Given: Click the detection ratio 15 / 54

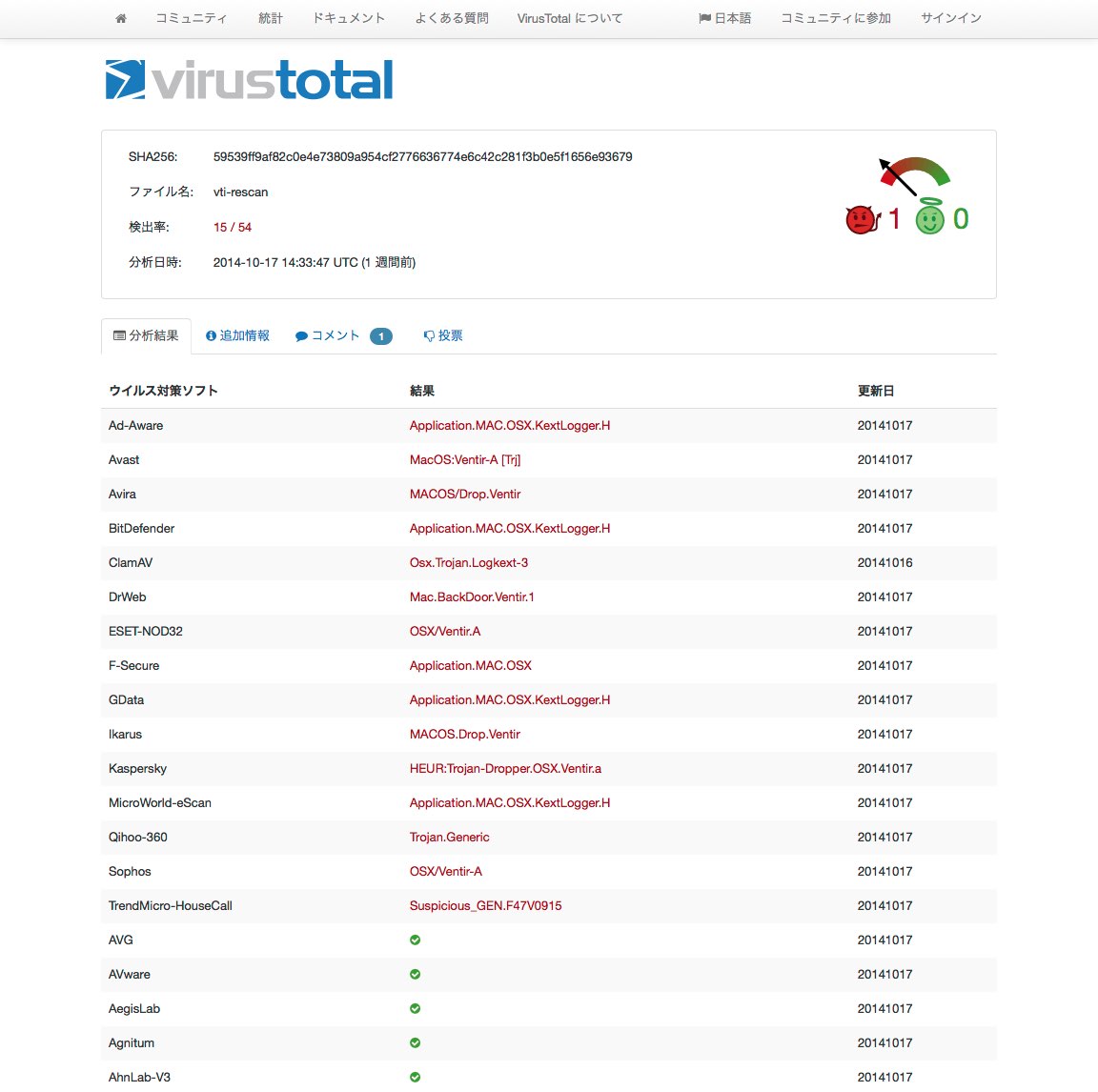Looking at the screenshot, I should coord(233,228).
